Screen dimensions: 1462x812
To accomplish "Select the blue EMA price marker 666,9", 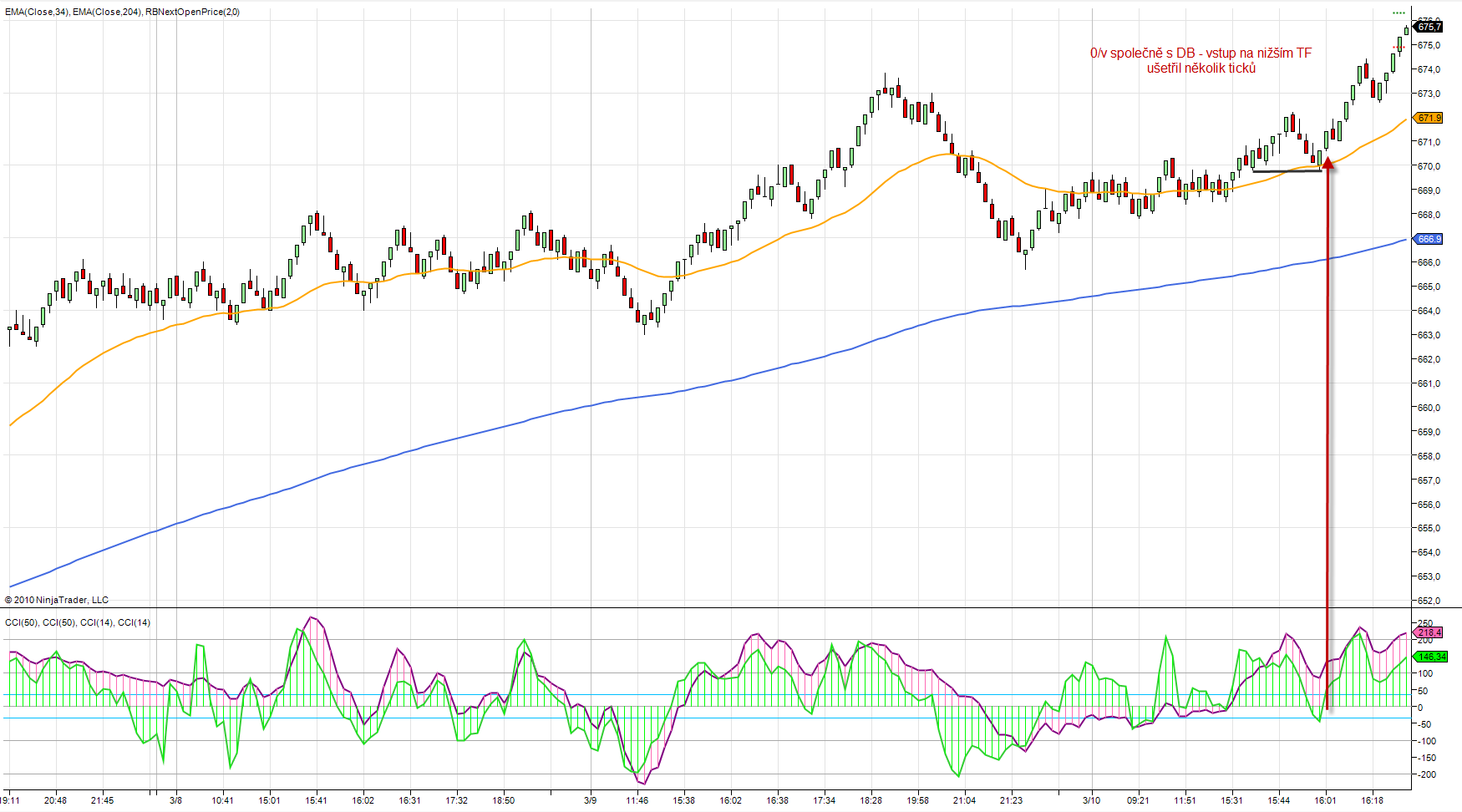I will click(1429, 239).
